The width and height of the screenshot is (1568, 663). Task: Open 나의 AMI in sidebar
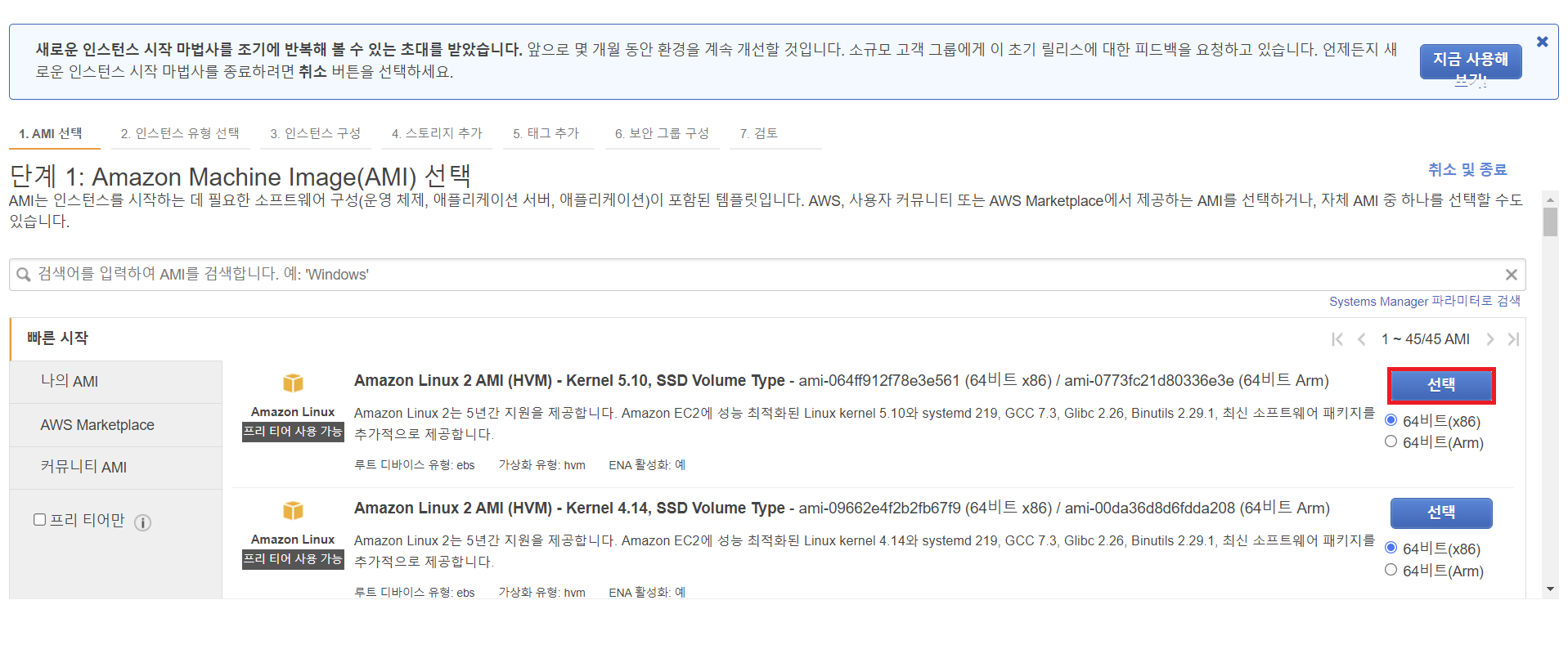[116, 382]
